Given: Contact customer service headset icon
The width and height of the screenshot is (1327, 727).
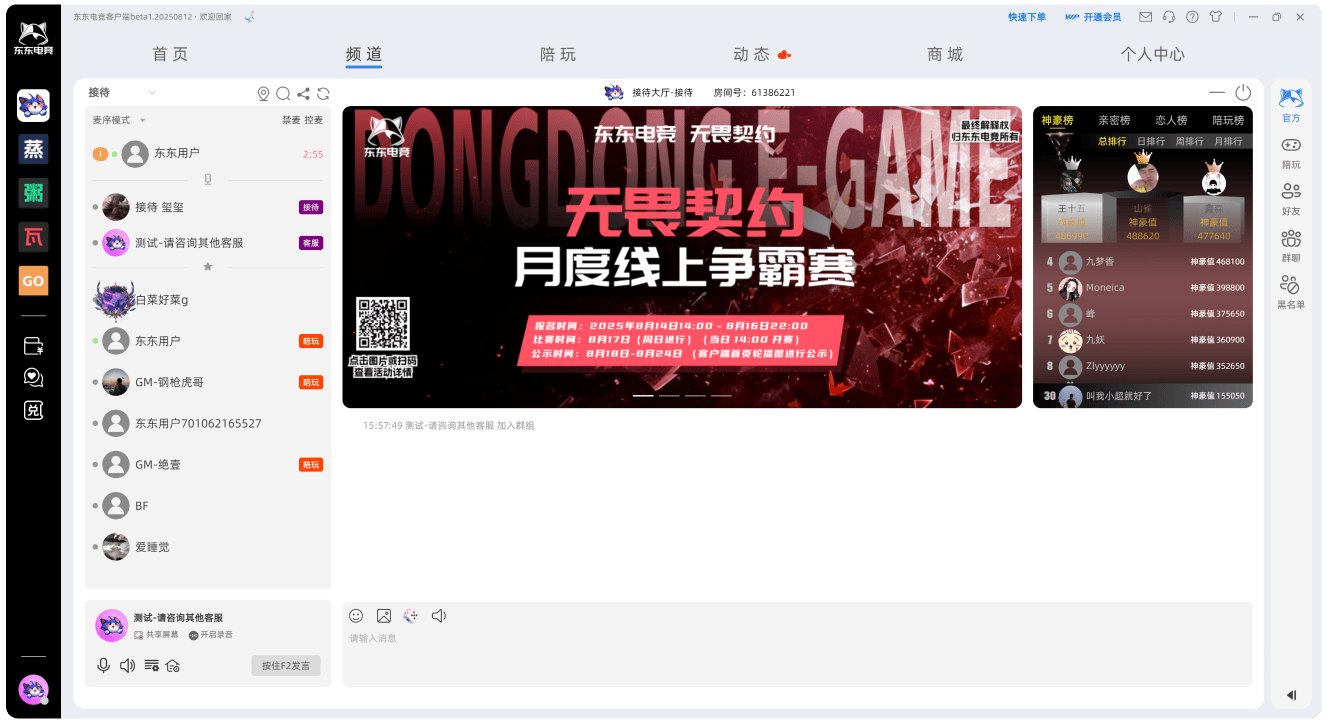Looking at the screenshot, I should [1168, 17].
